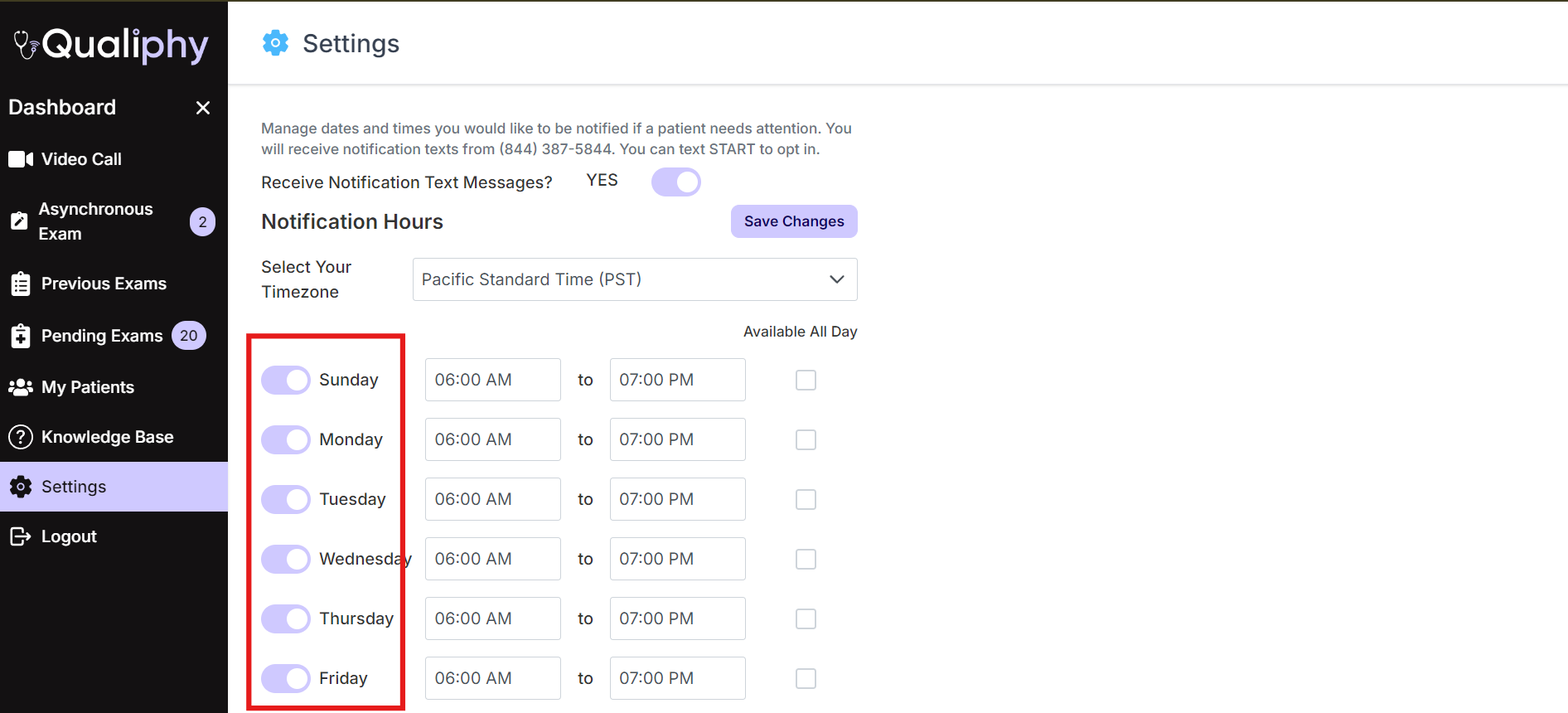
Task: Click the Asynchronous Exam edit icon
Action: click(x=19, y=221)
